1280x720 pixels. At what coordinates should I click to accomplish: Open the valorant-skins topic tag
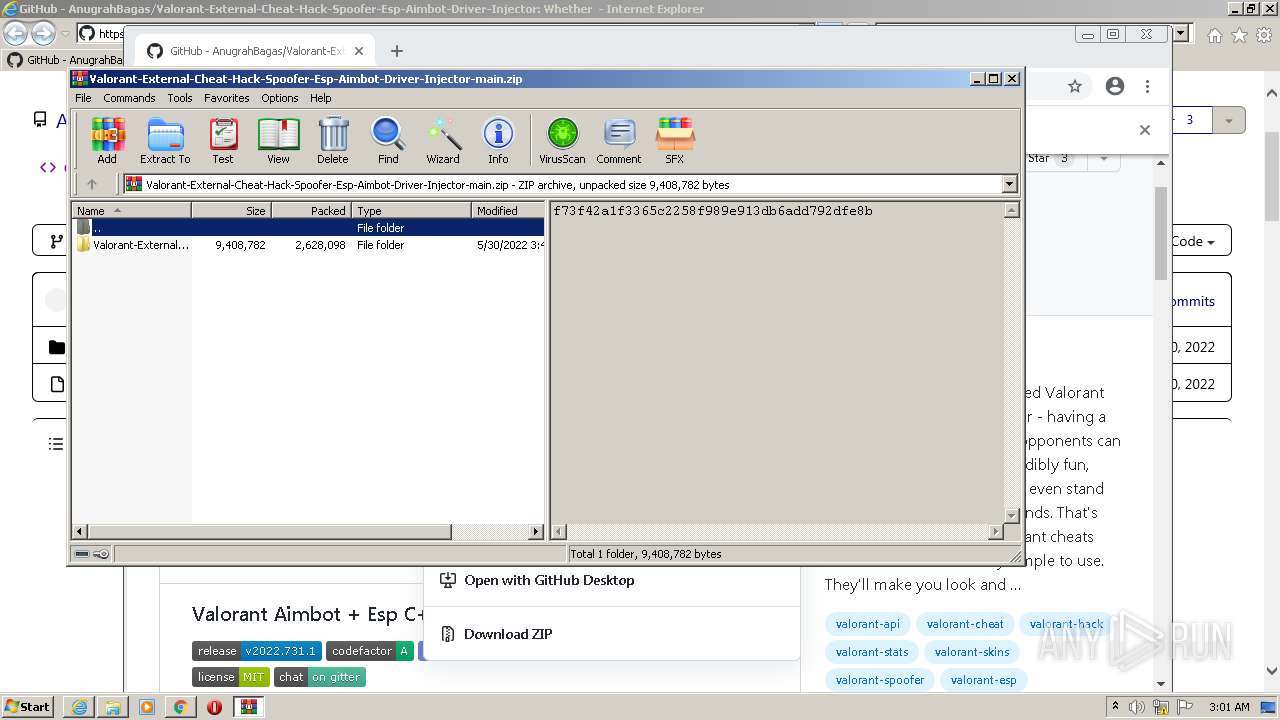click(x=972, y=652)
